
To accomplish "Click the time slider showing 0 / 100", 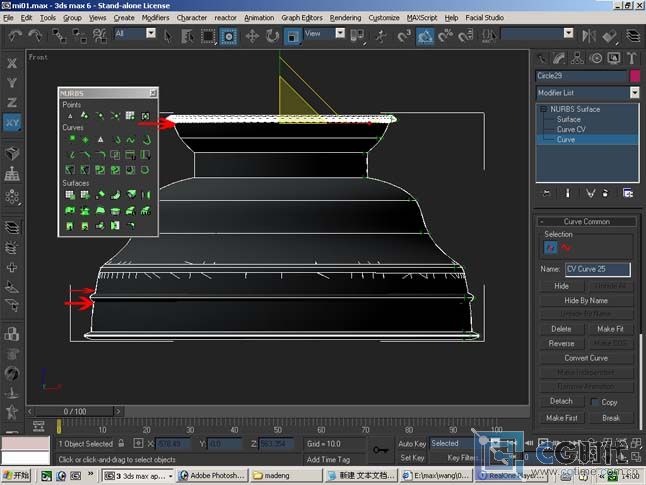I will (x=75, y=411).
